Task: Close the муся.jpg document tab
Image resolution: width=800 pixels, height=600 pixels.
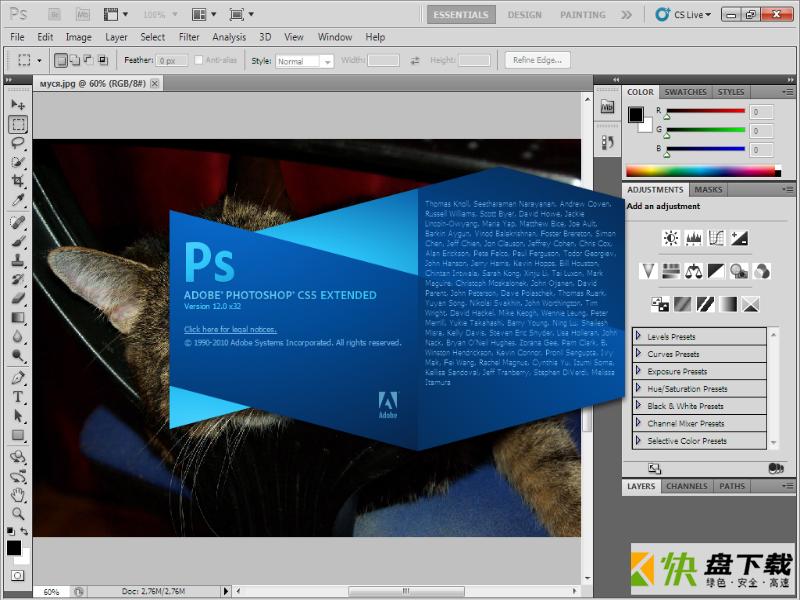Action: coord(155,83)
